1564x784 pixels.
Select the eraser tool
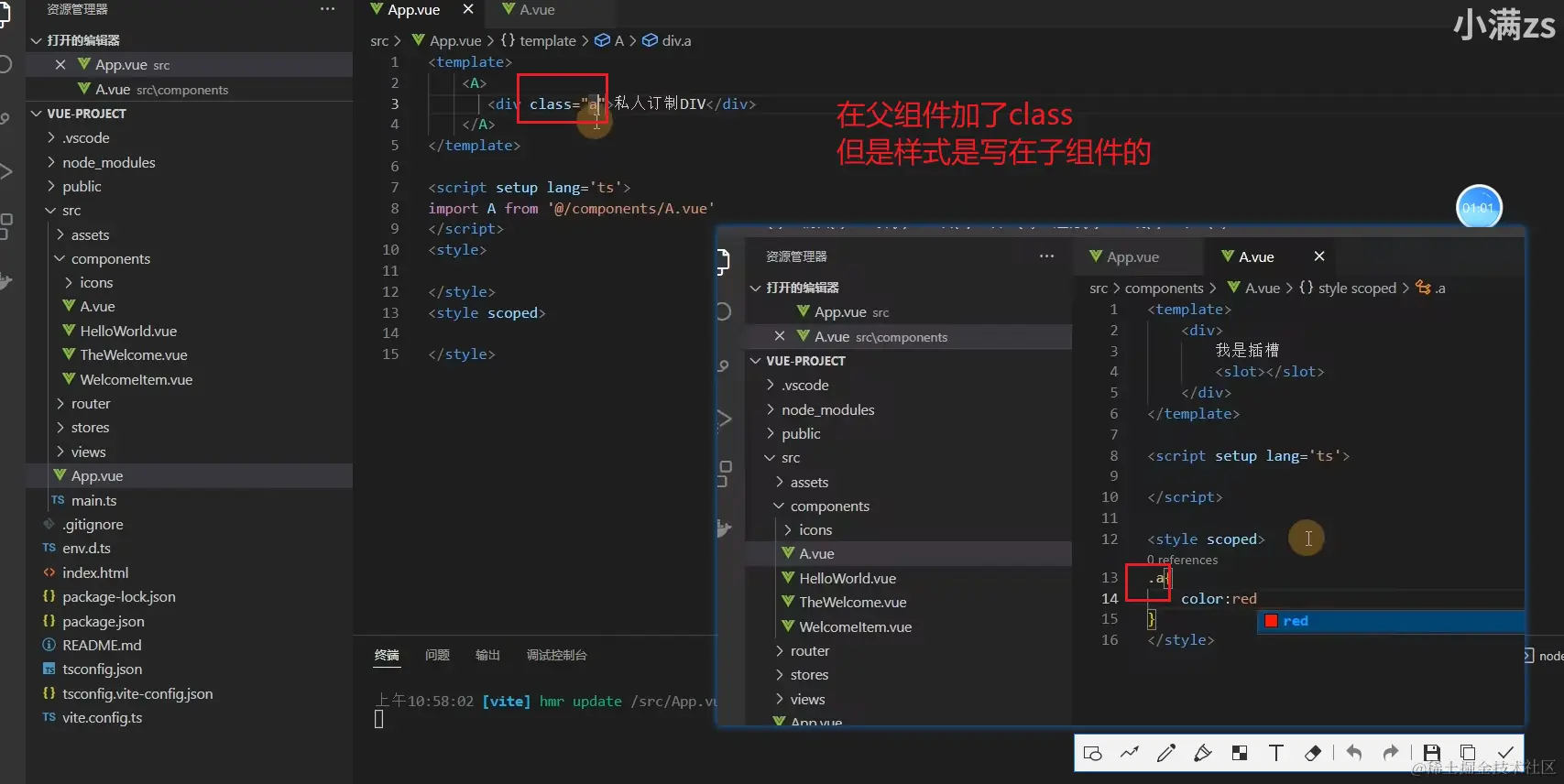tap(1313, 753)
